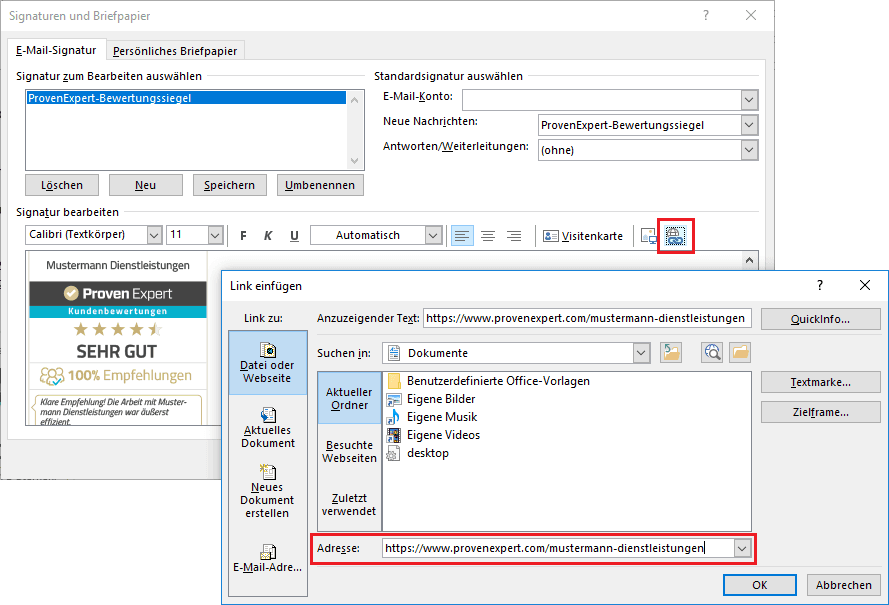Screen dimensions: 889x605
Task: Open the Calibri font name dropdown
Action: pyautogui.click(x=154, y=235)
